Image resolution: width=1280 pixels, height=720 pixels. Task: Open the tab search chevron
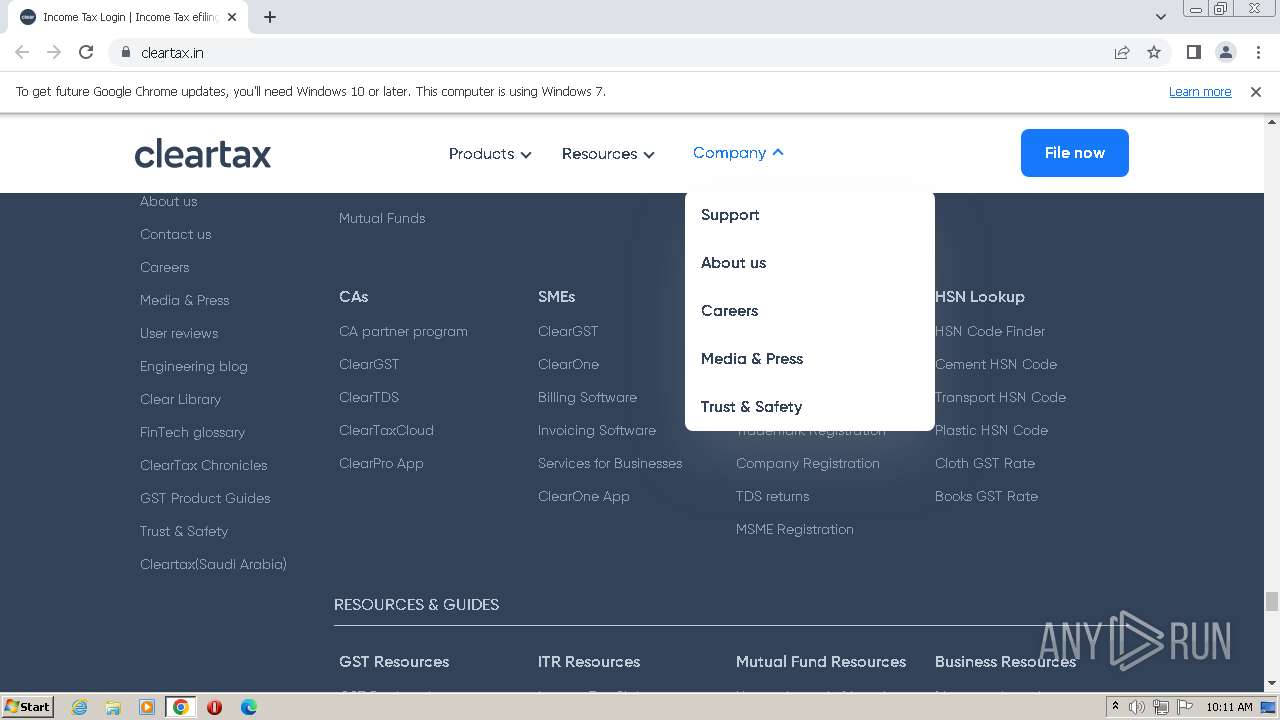(x=1160, y=17)
